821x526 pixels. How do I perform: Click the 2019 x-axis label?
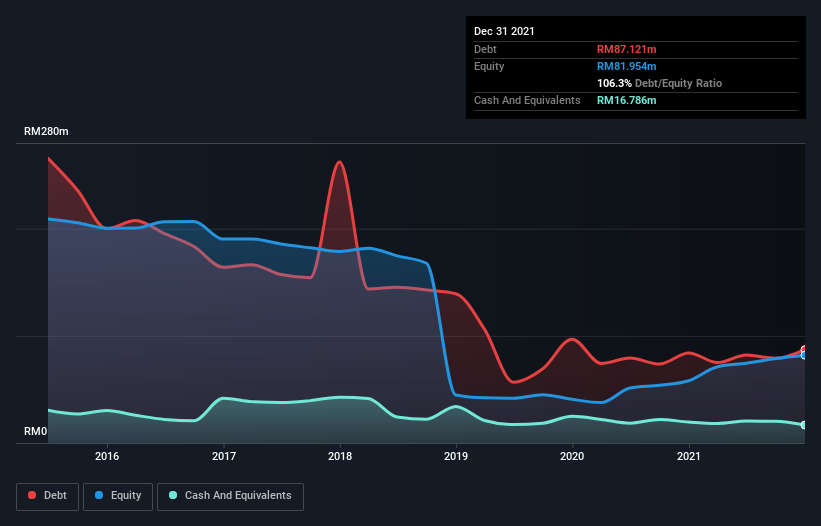tap(456, 456)
